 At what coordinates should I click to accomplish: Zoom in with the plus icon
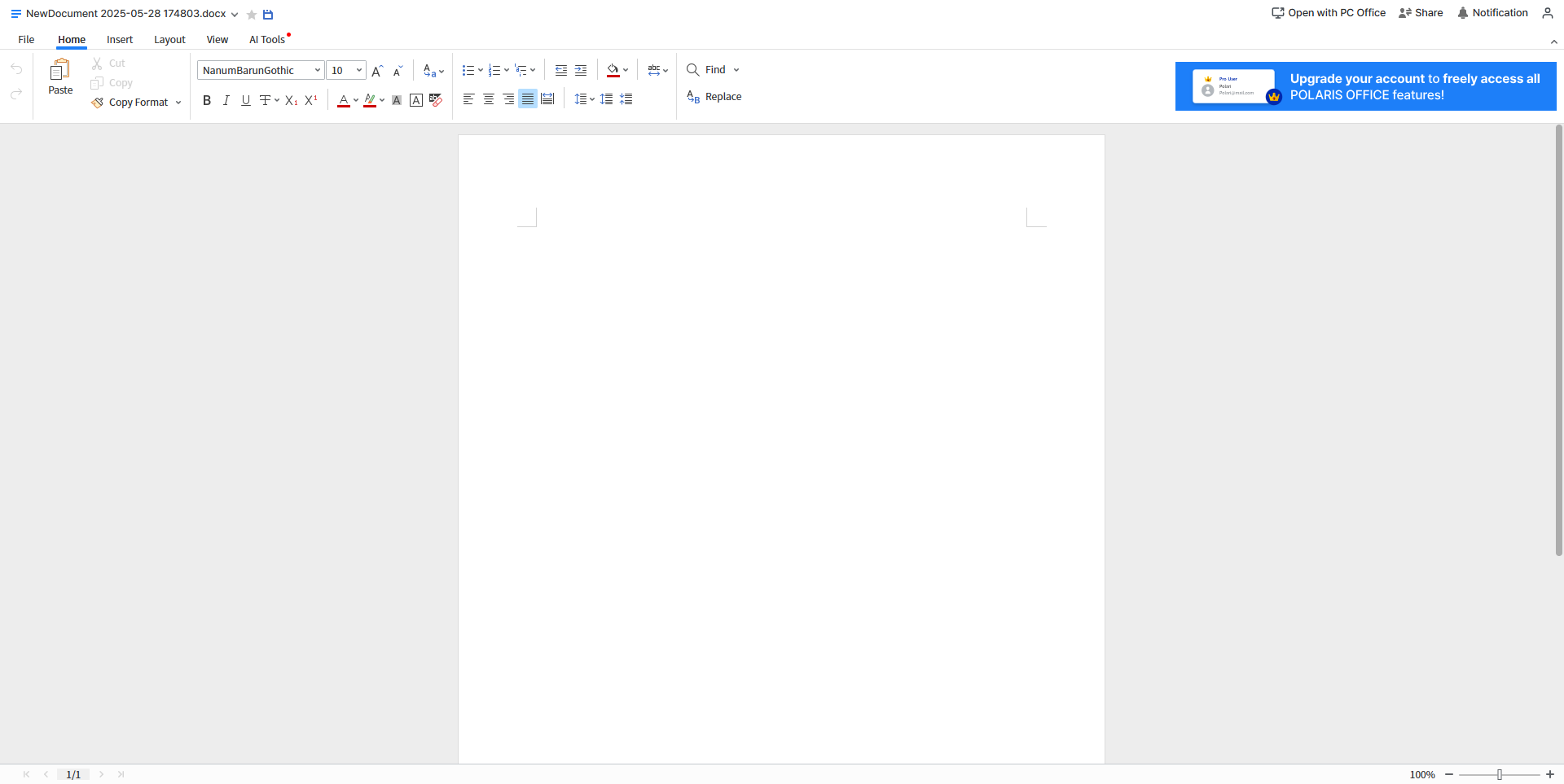pyautogui.click(x=1550, y=774)
